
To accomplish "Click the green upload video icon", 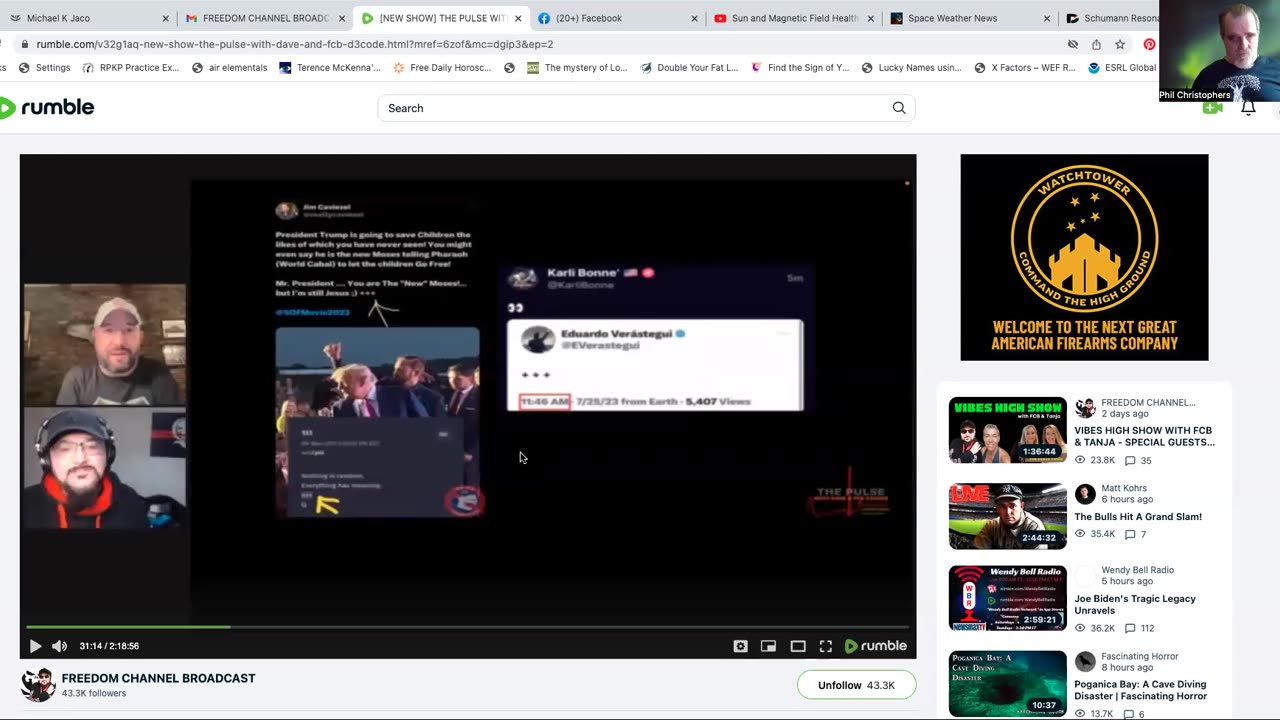I will tap(1212, 108).
